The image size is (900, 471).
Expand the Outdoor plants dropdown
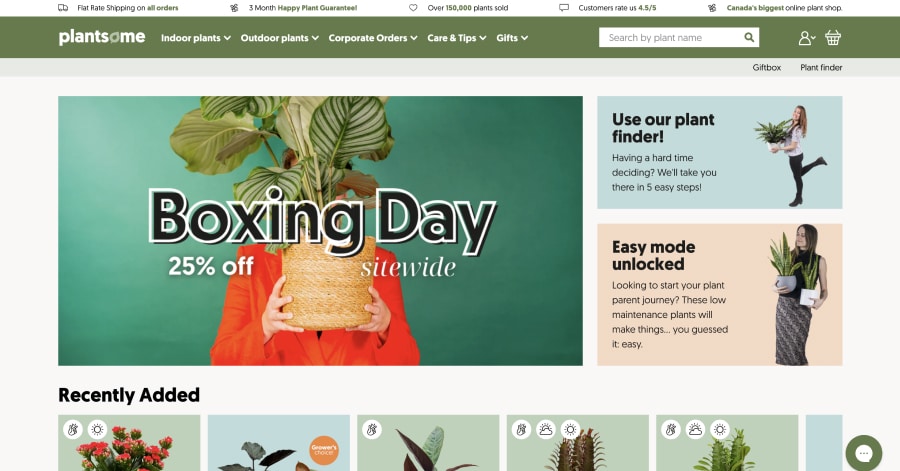pos(280,38)
